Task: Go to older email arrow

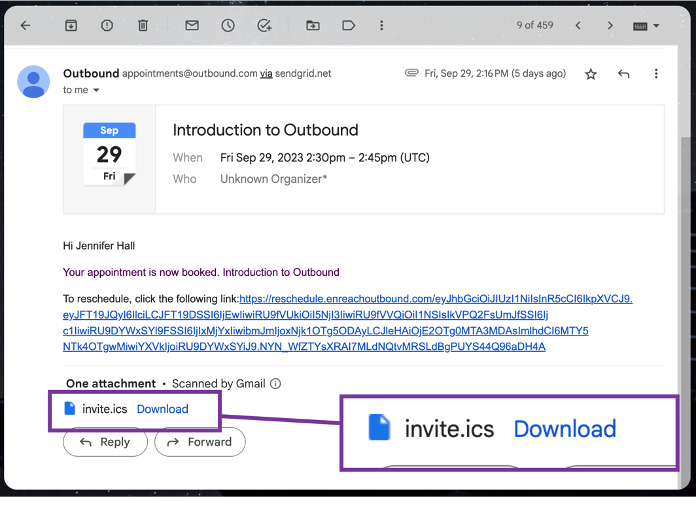Action: pyautogui.click(x=610, y=26)
